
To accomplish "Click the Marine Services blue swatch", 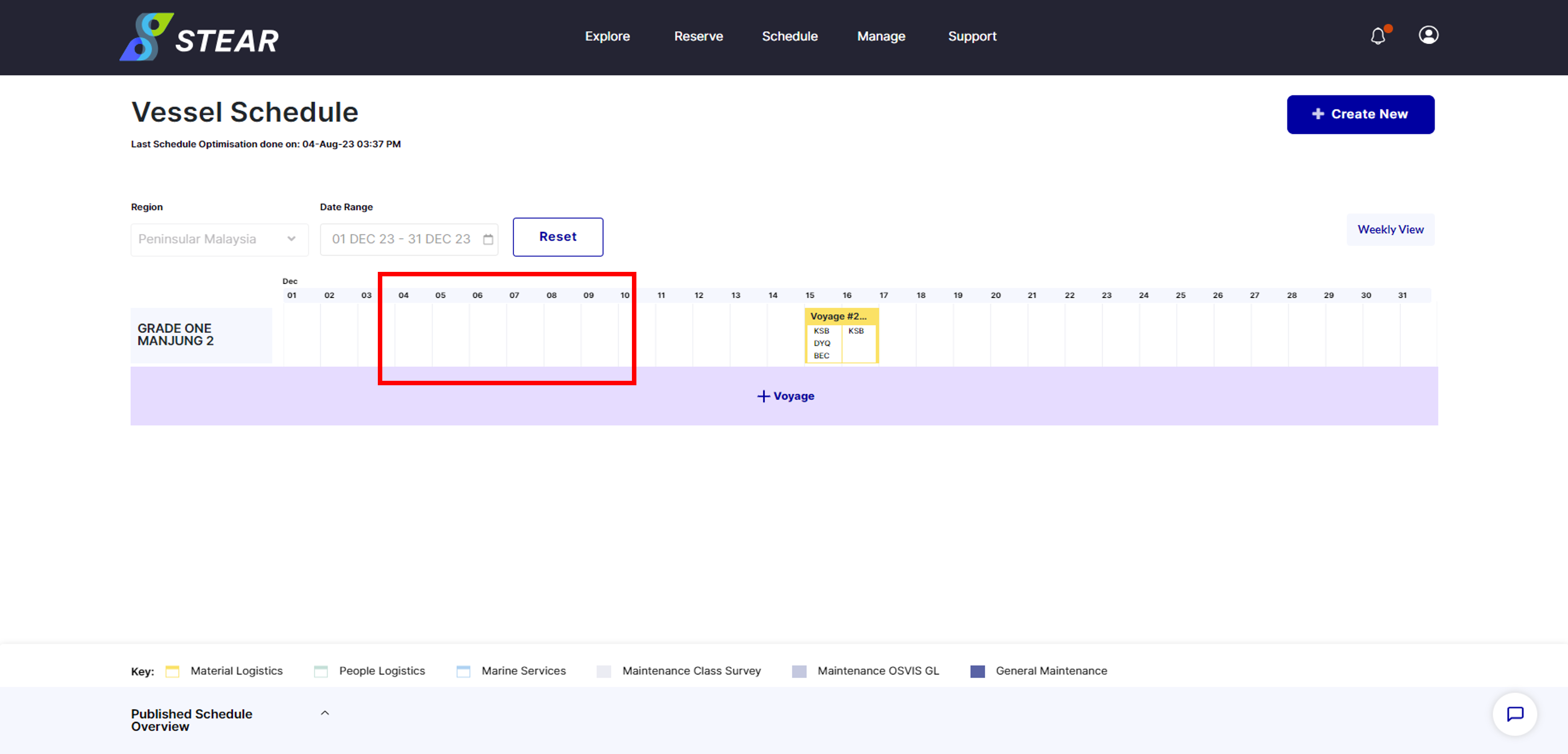I will click(463, 671).
